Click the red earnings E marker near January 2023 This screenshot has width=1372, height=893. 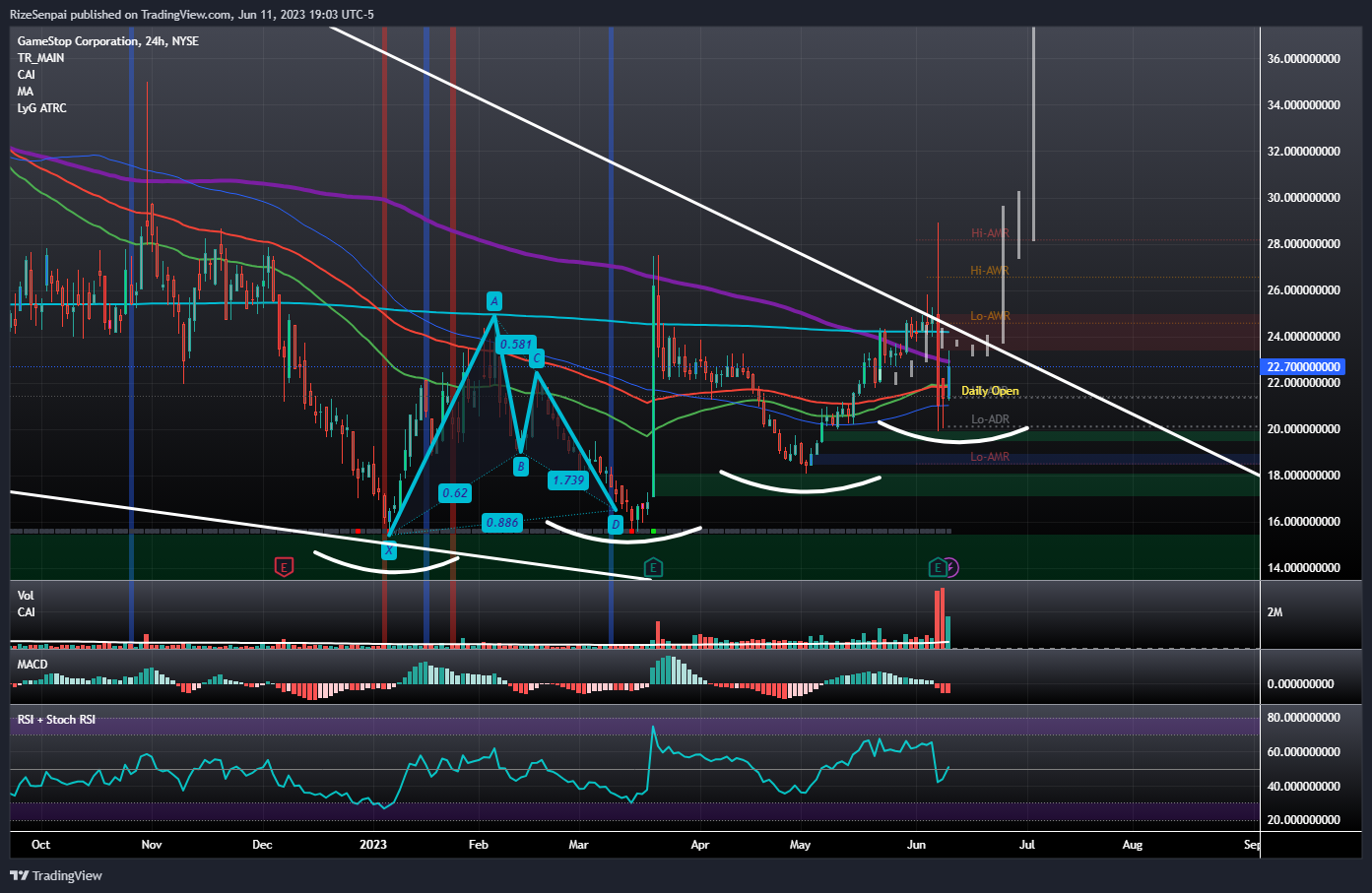pyautogui.click(x=284, y=567)
